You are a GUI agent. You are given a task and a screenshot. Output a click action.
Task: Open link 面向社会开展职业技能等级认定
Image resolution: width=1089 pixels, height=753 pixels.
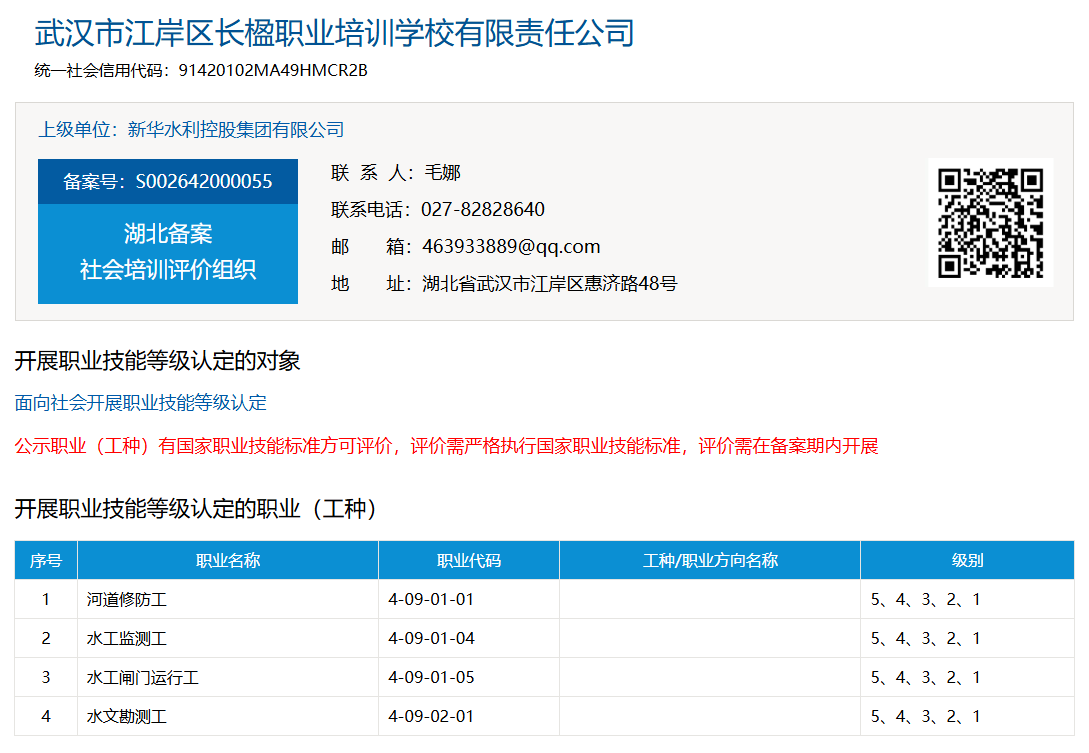pyautogui.click(x=141, y=403)
